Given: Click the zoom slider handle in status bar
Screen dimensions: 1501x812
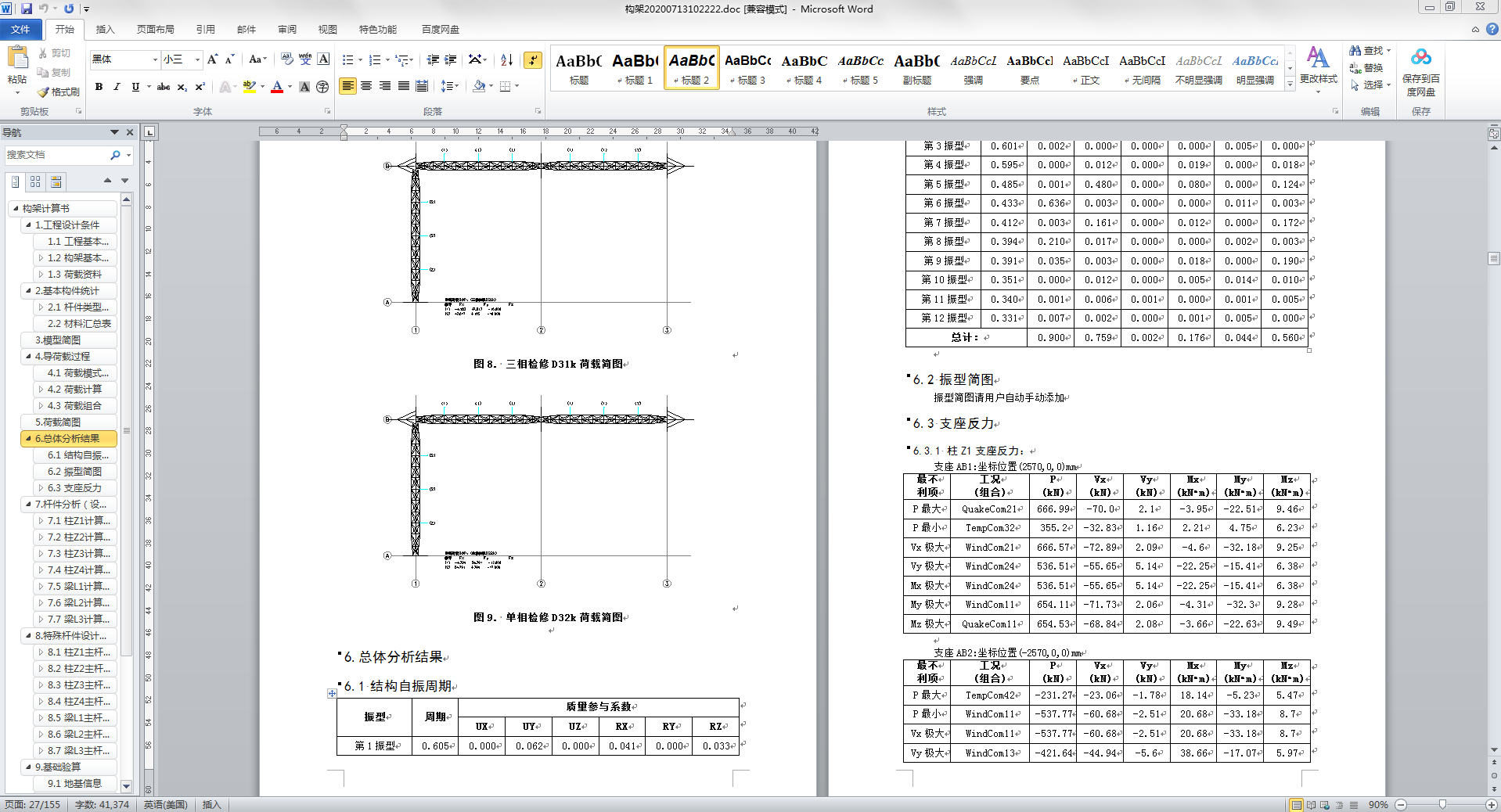Looking at the screenshot, I should [1442, 804].
